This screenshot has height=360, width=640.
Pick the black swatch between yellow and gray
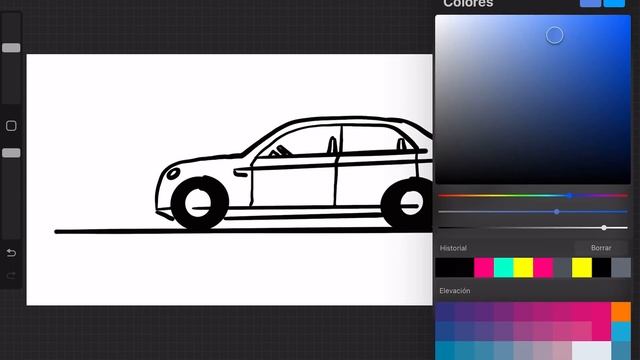pyautogui.click(x=602, y=268)
